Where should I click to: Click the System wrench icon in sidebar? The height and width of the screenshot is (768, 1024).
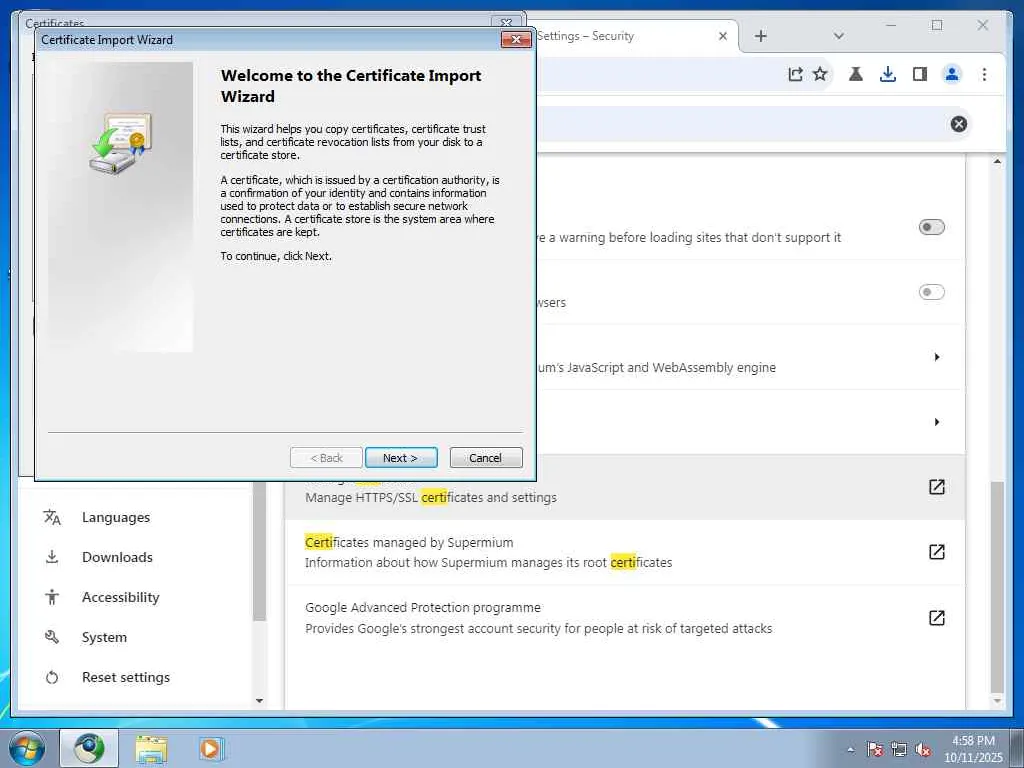[52, 637]
